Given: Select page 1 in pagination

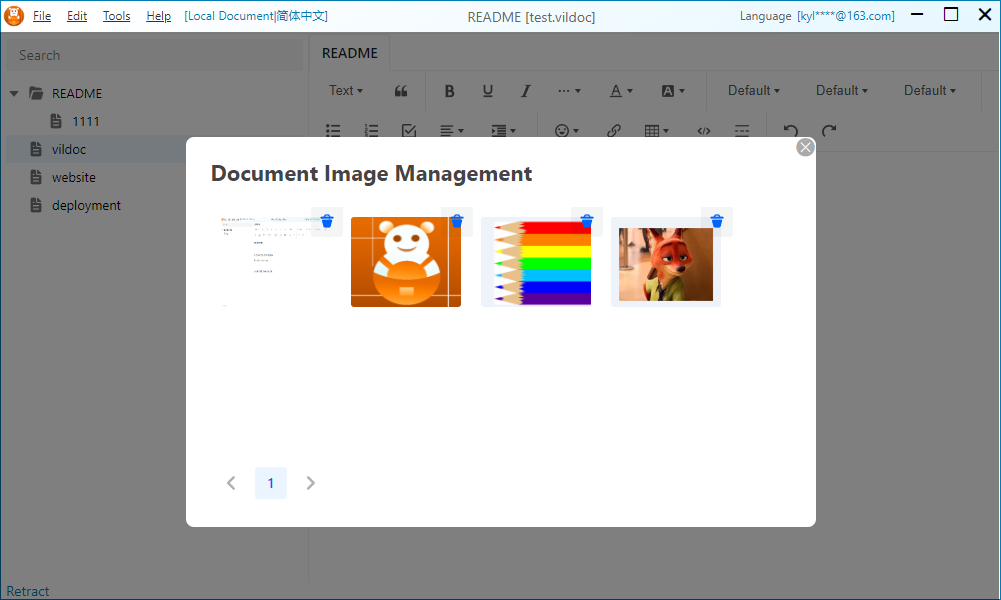Looking at the screenshot, I should (270, 483).
